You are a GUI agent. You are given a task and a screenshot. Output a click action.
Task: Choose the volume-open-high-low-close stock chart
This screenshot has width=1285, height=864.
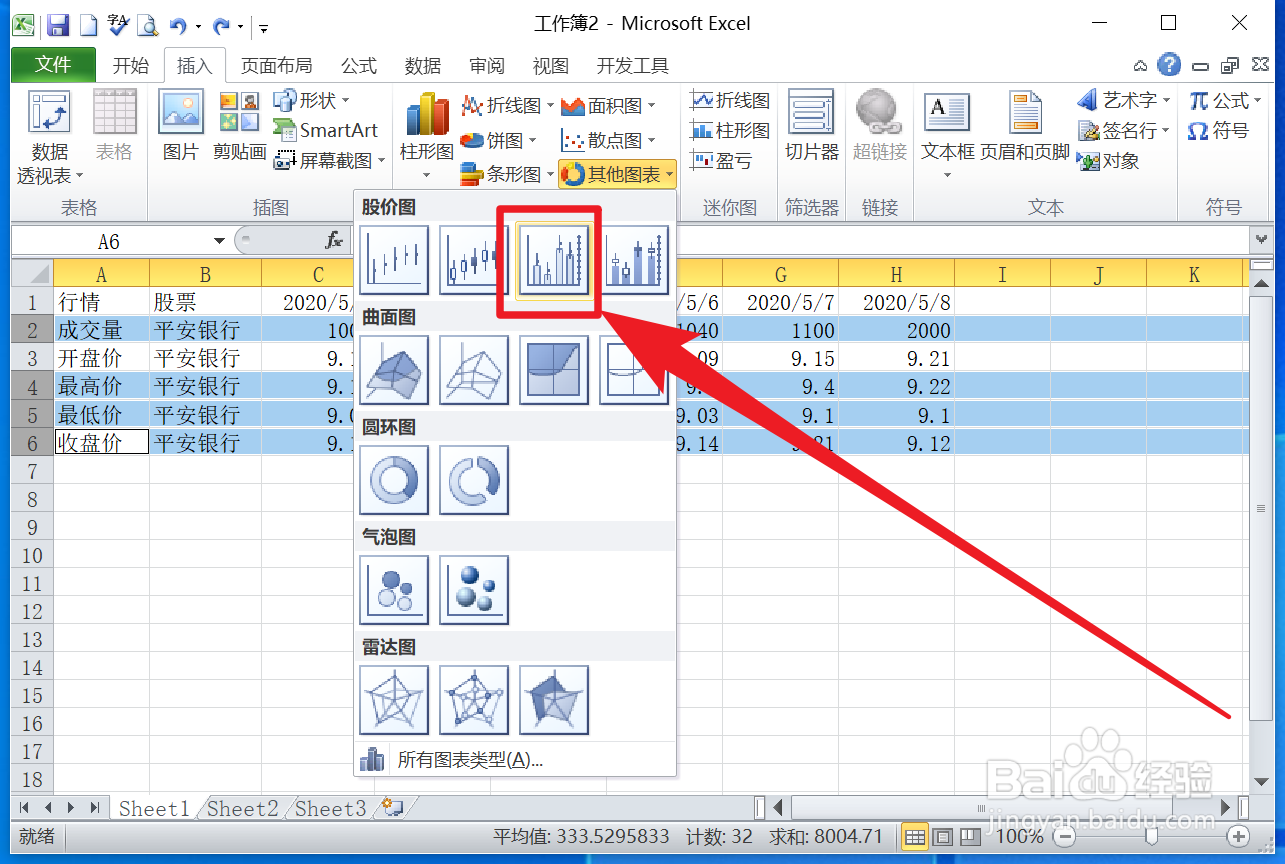click(x=634, y=261)
